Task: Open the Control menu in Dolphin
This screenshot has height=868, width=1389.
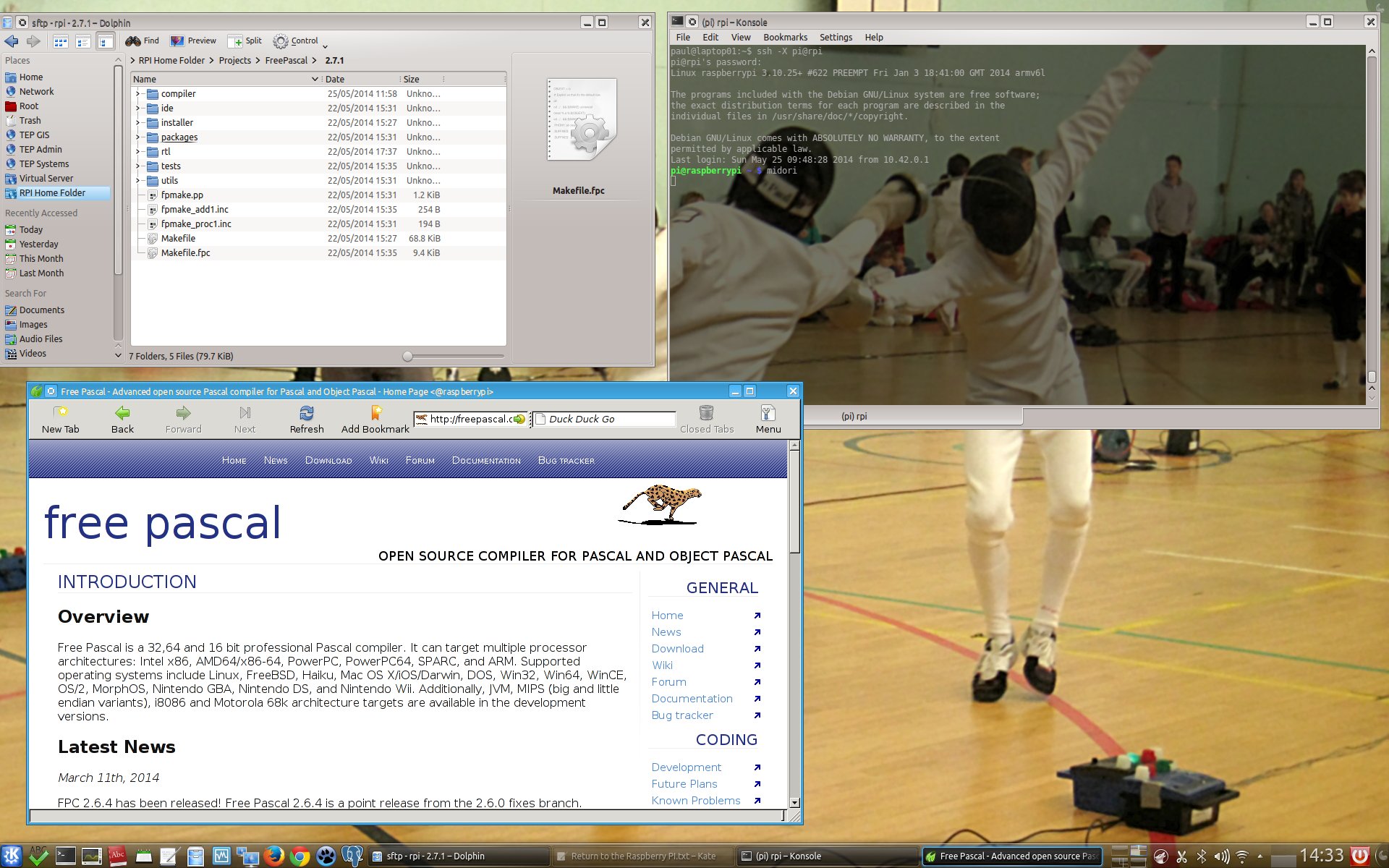Action: point(300,41)
